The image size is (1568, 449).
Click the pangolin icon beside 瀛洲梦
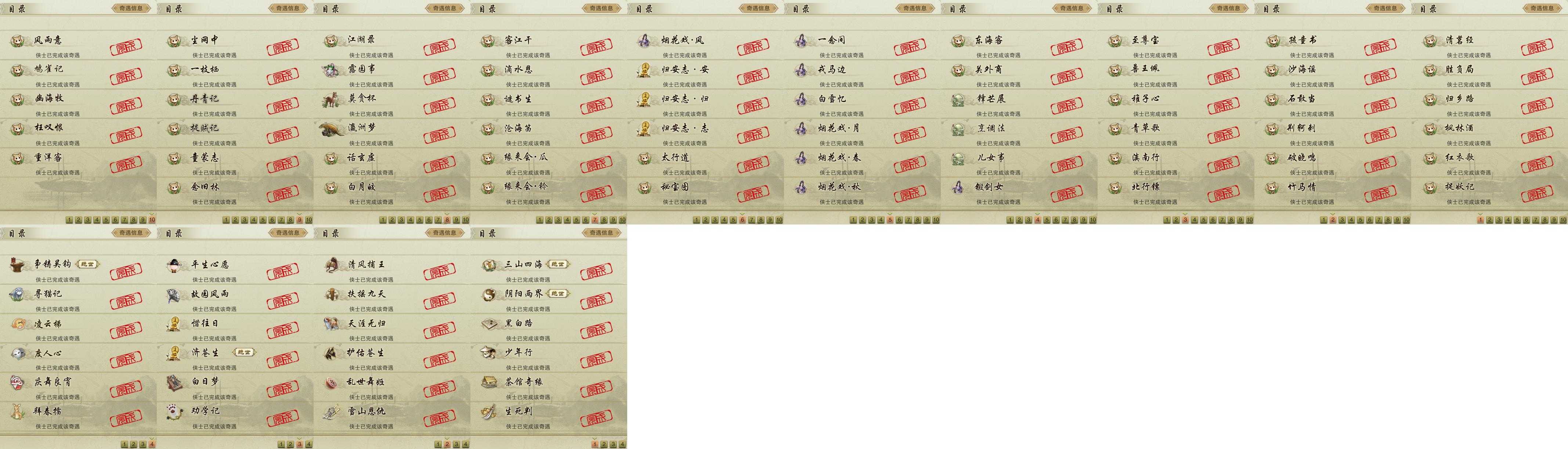(x=332, y=128)
